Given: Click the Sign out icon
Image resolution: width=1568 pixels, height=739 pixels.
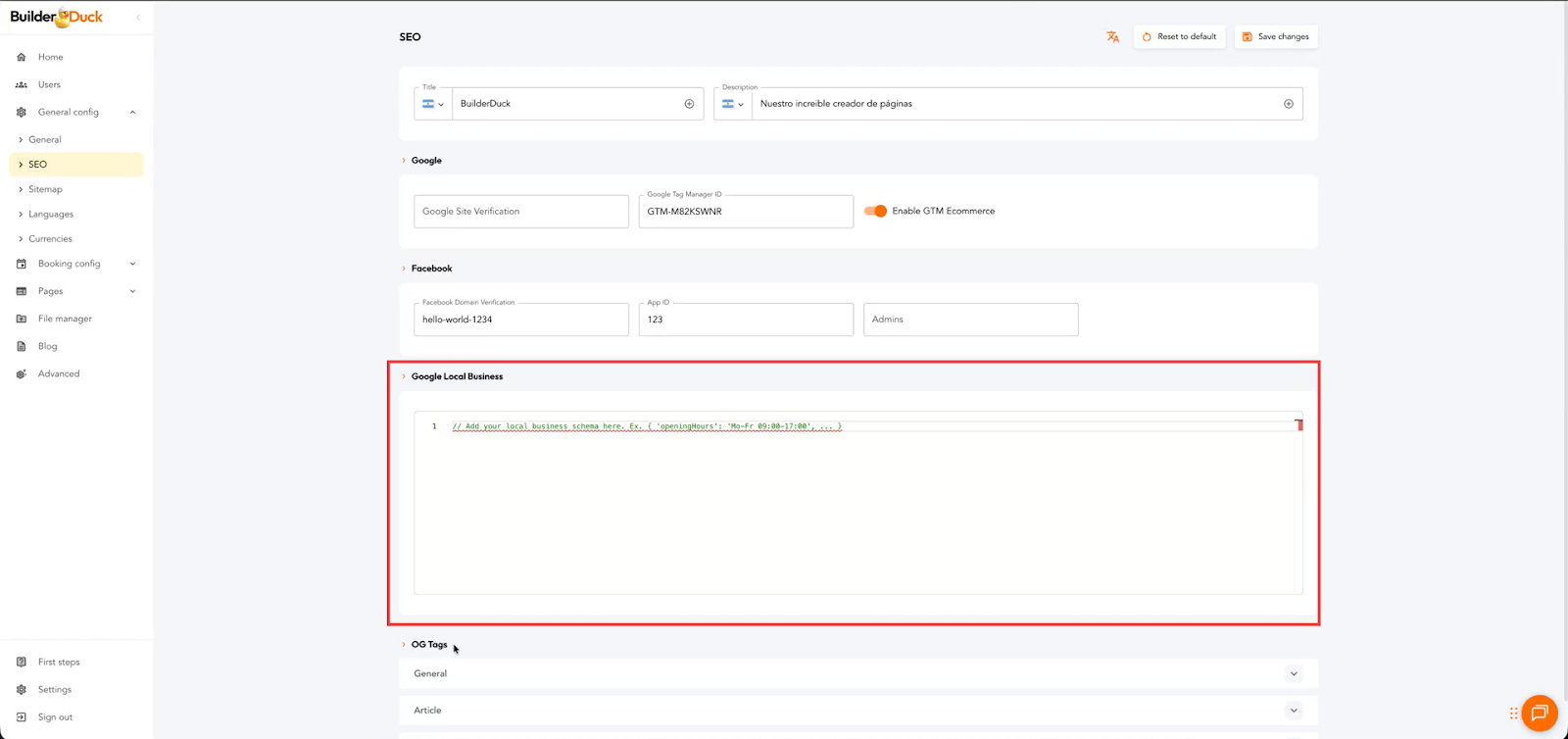Looking at the screenshot, I should click(x=22, y=717).
